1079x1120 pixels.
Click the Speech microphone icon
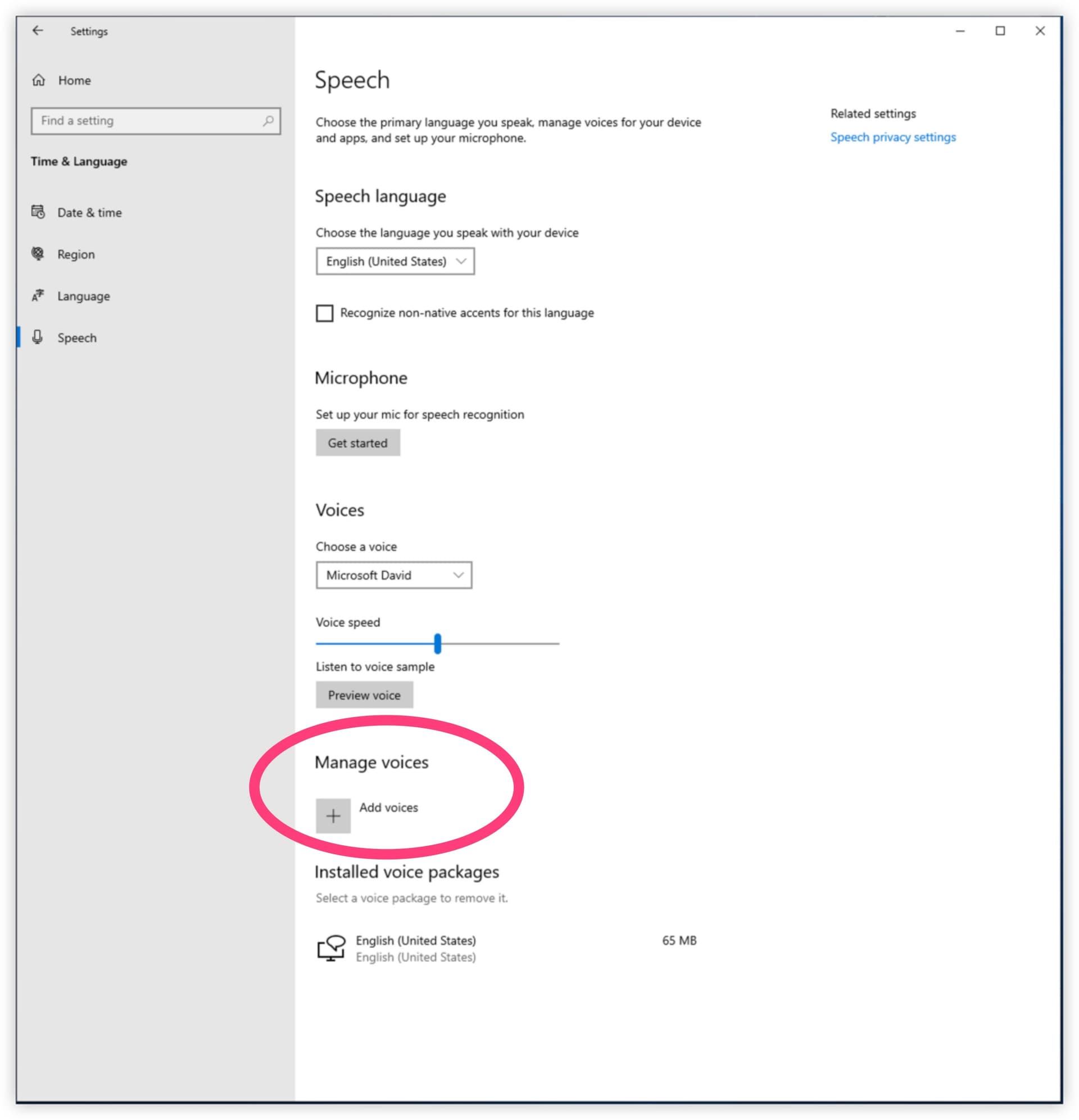pos(38,337)
